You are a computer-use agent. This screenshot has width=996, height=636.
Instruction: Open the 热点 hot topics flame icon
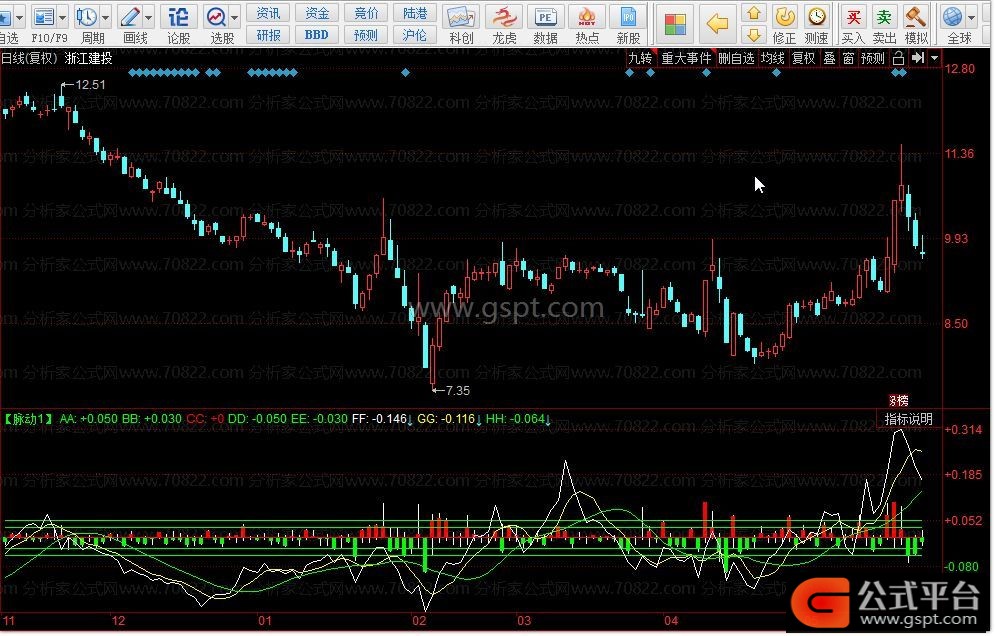coord(587,18)
